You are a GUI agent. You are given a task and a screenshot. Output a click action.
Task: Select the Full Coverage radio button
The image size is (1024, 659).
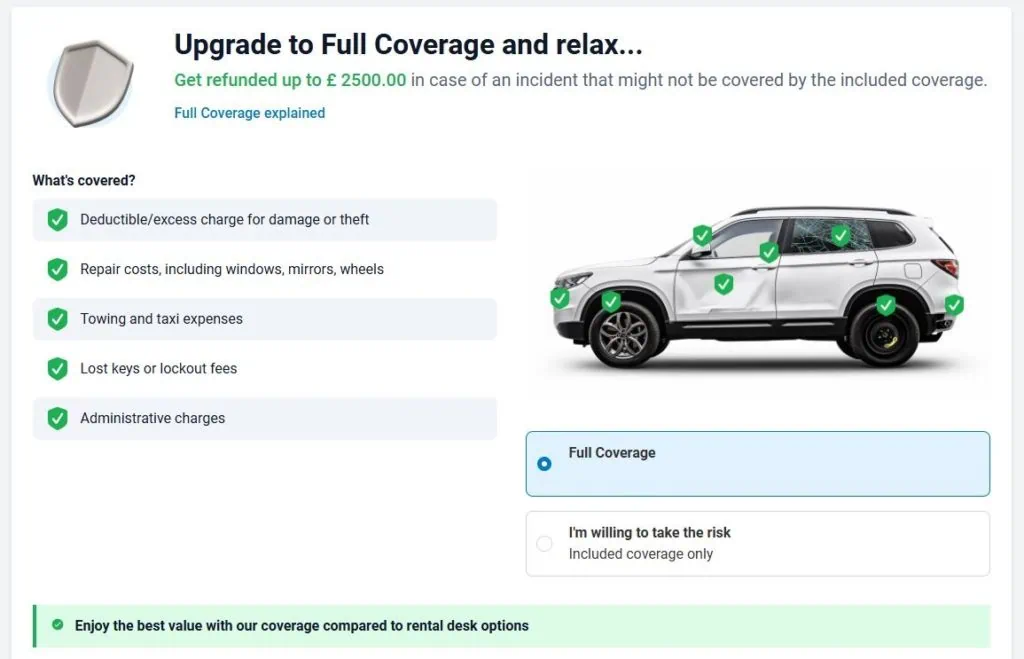pos(544,464)
